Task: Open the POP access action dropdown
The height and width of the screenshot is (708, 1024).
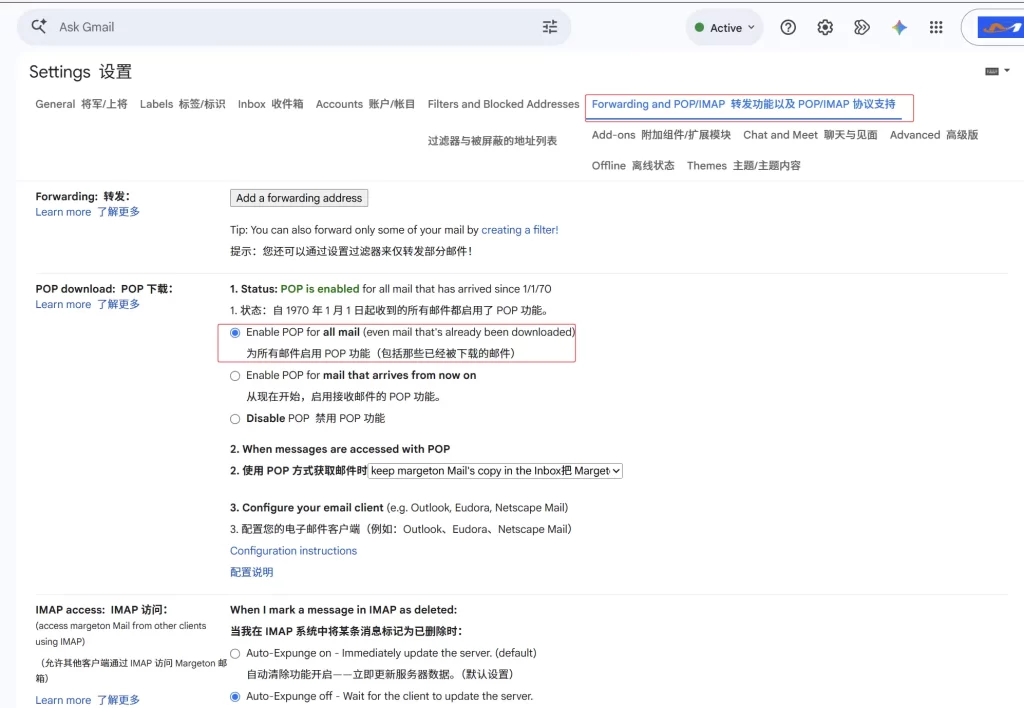Action: pos(495,471)
